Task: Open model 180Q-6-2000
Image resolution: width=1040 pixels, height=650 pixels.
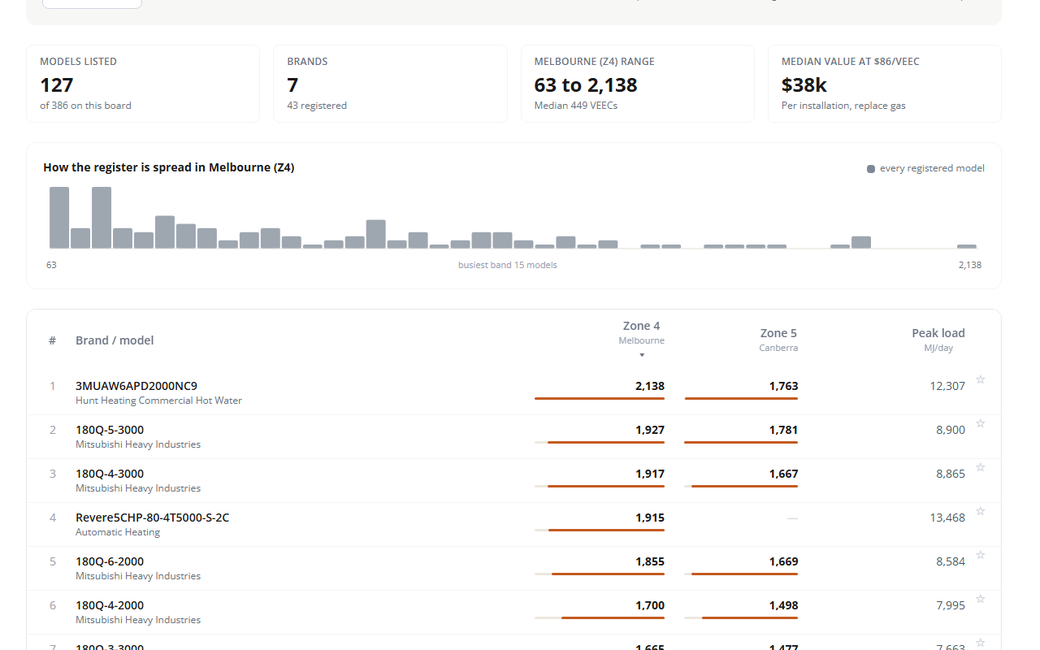Action: (x=109, y=561)
